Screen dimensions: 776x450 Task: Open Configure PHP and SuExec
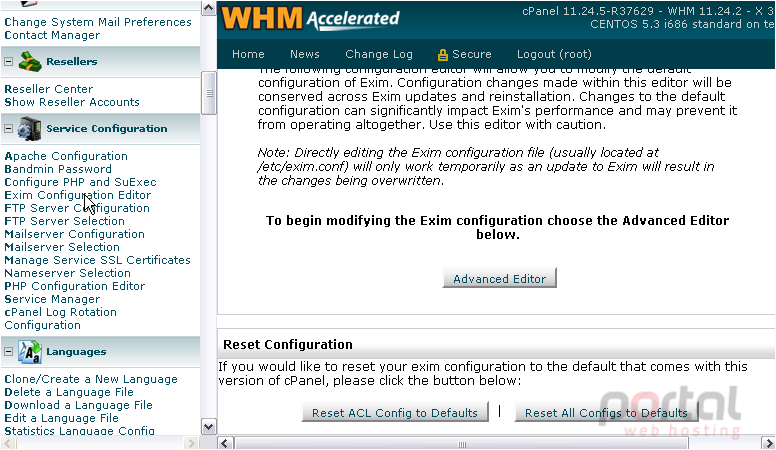pos(80,182)
